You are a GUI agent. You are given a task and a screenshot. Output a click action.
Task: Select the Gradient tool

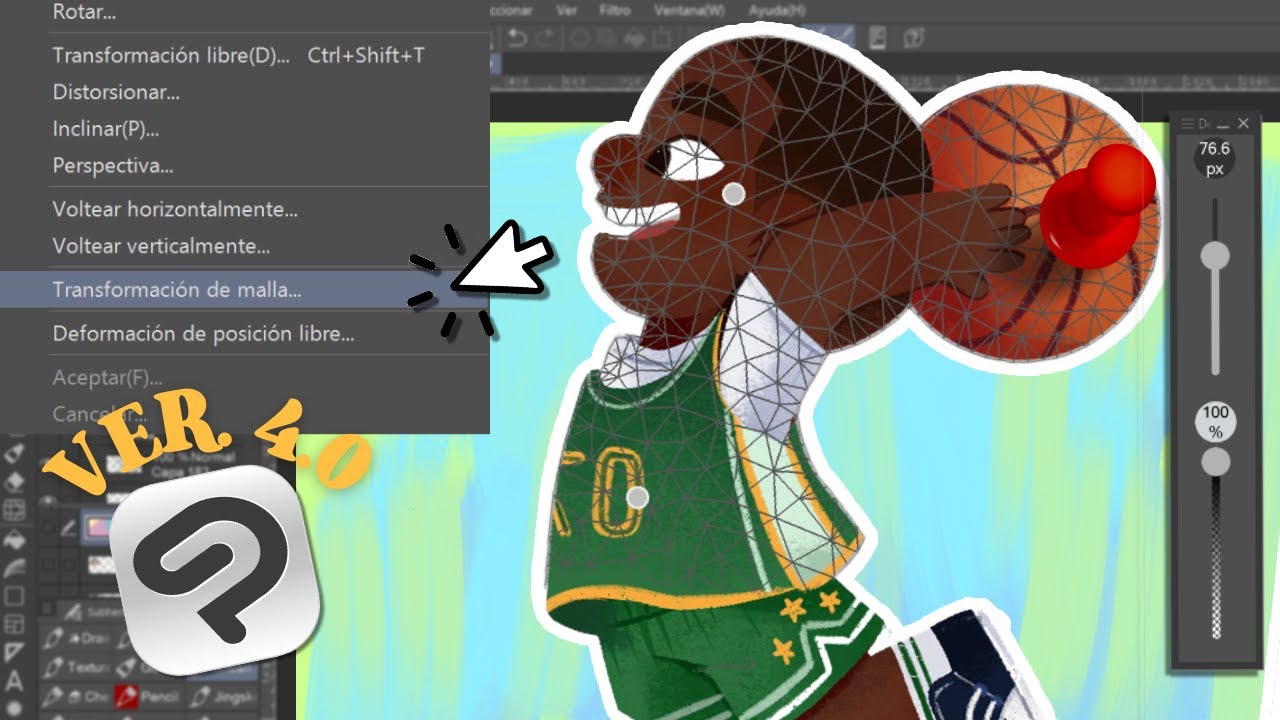[x=14, y=567]
